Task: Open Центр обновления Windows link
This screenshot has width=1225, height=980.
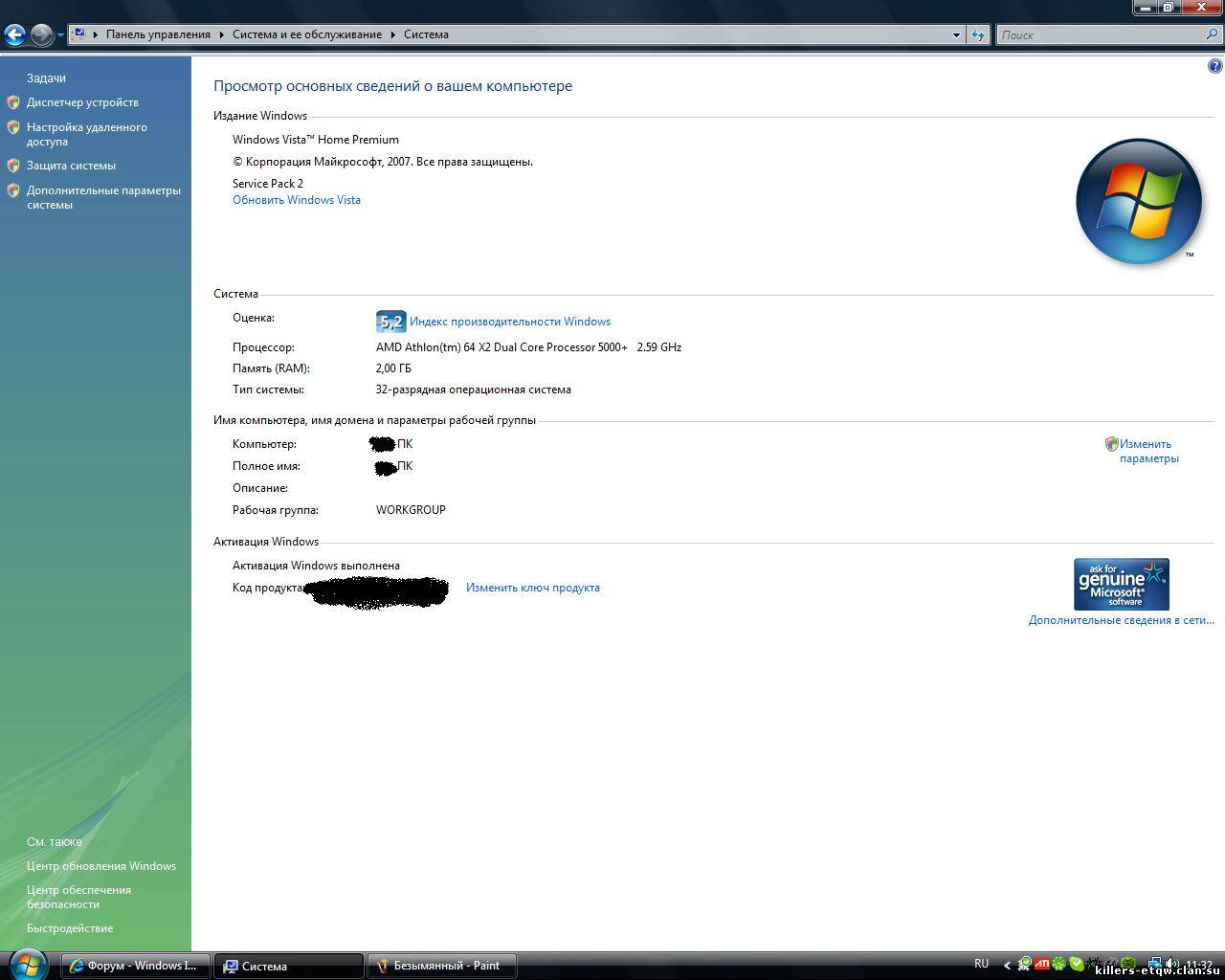Action: pos(101,866)
